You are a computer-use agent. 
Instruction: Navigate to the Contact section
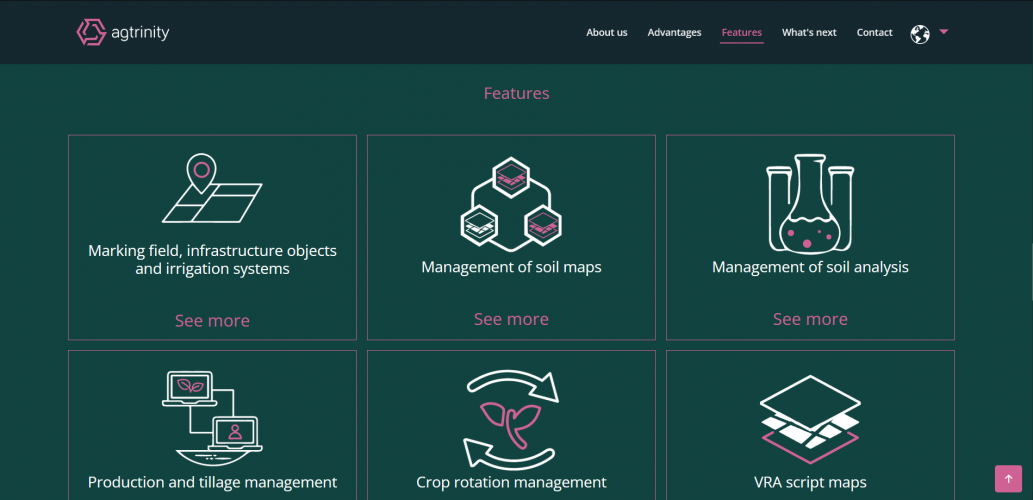(x=874, y=32)
